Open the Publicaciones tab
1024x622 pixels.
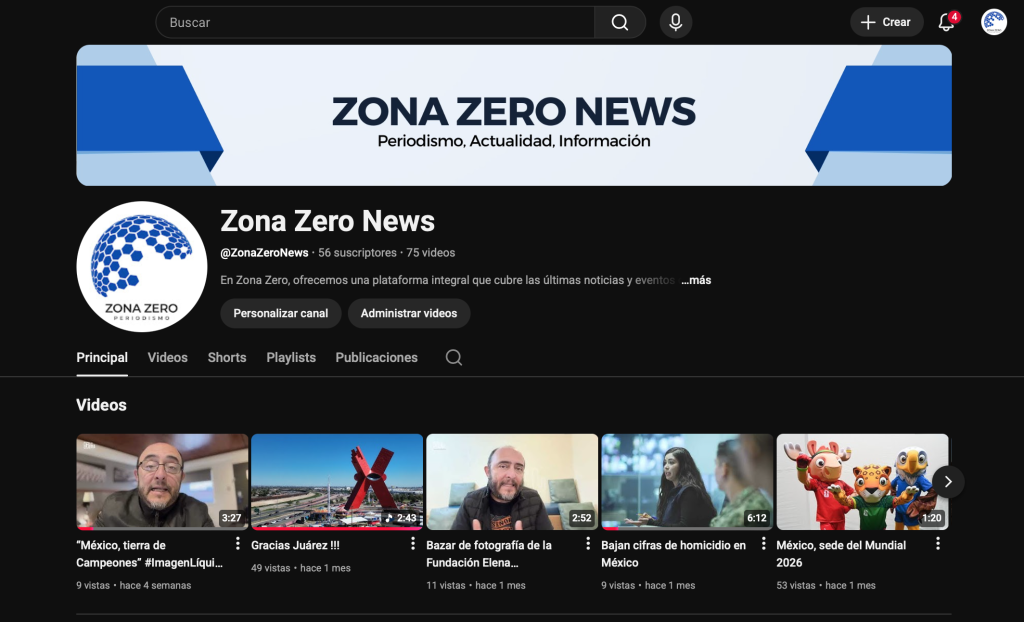pos(376,357)
